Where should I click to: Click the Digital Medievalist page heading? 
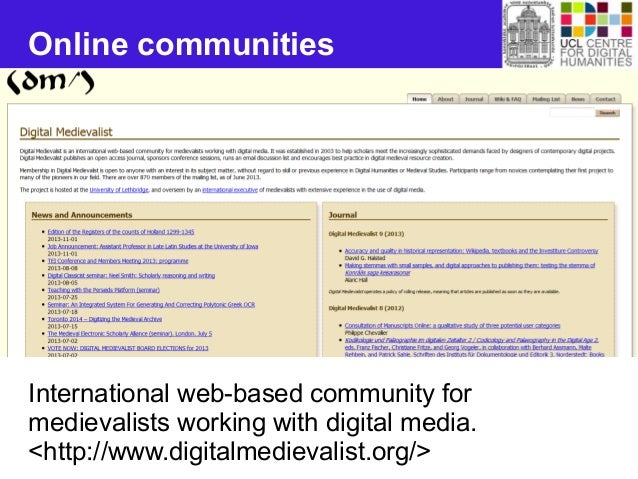click(x=66, y=132)
